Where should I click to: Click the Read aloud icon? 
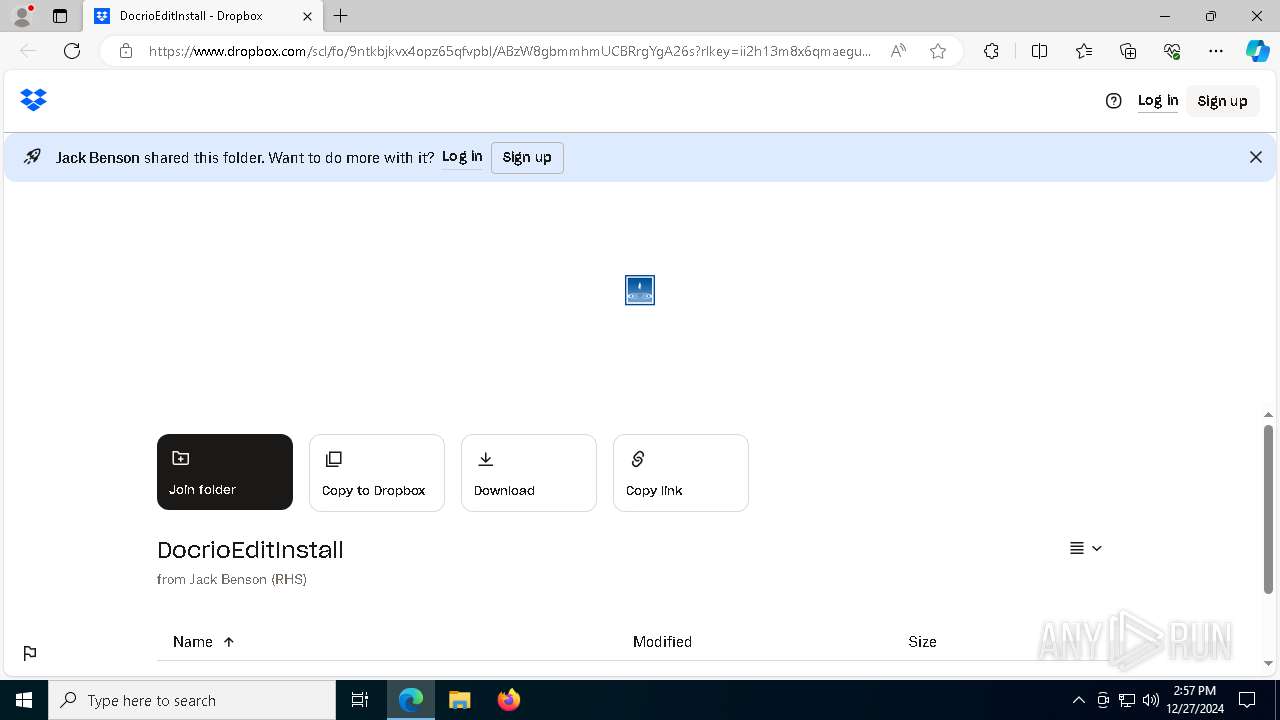point(898,51)
